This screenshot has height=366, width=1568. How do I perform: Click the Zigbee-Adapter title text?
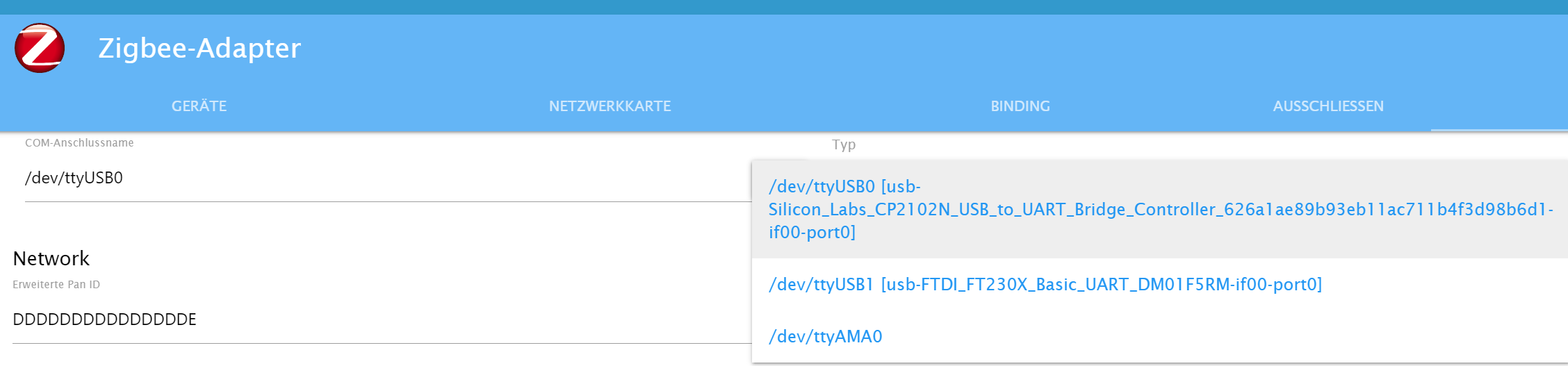click(x=199, y=48)
